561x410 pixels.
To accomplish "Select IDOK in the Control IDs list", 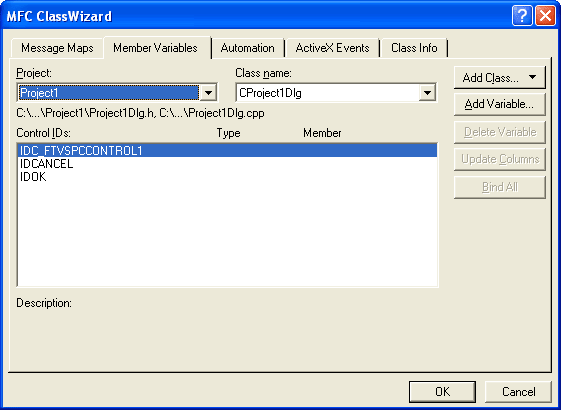I will coord(227,177).
